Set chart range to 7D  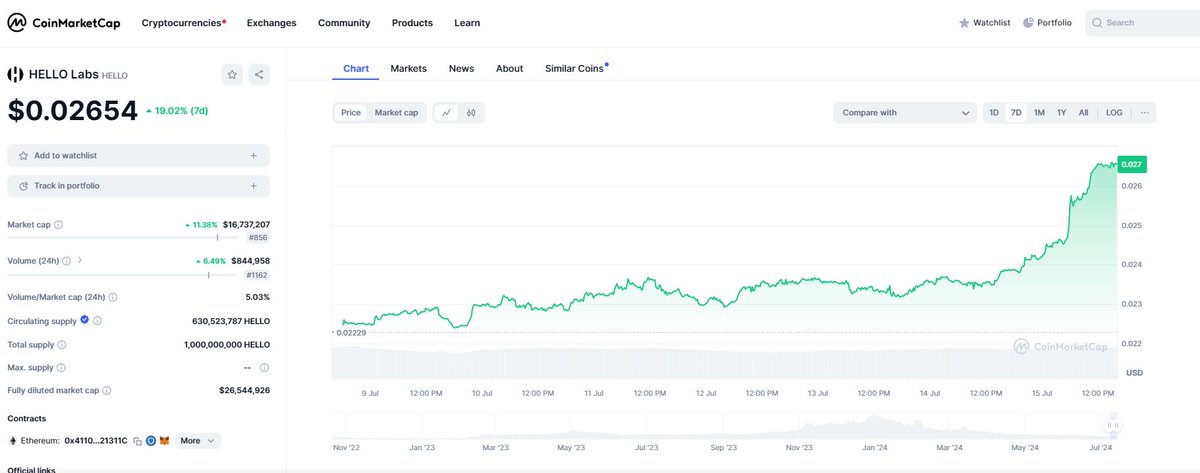point(1016,113)
